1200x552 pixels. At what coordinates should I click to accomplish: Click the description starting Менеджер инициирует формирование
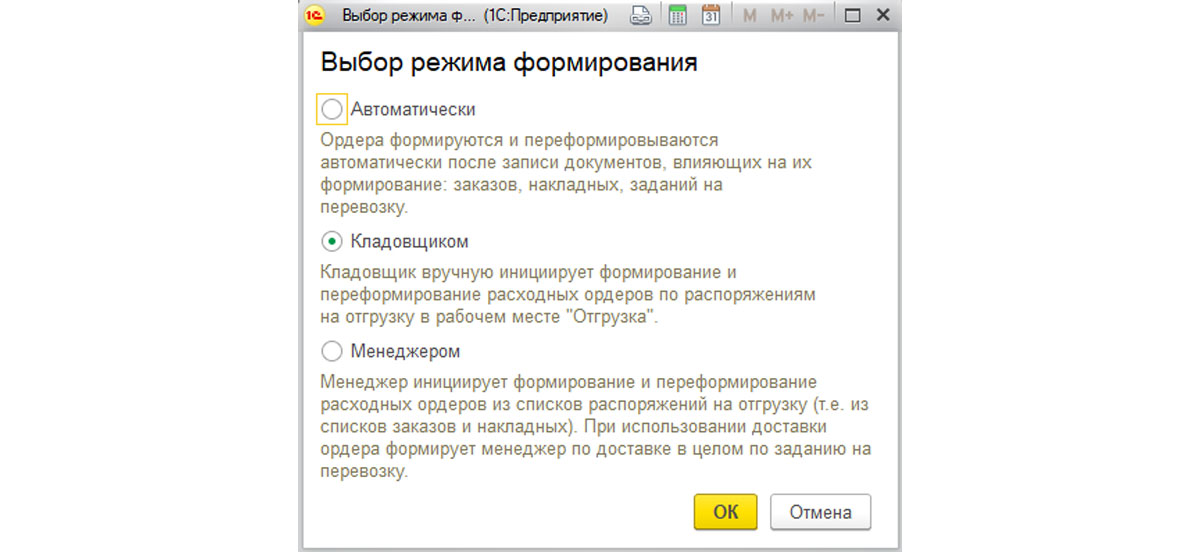coord(595,427)
